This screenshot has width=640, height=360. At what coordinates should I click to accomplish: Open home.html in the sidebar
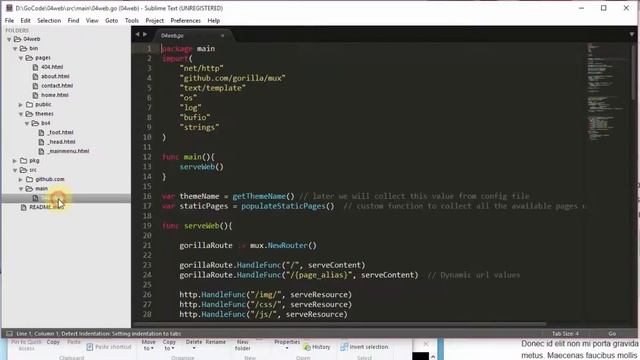pyautogui.click(x=55, y=95)
